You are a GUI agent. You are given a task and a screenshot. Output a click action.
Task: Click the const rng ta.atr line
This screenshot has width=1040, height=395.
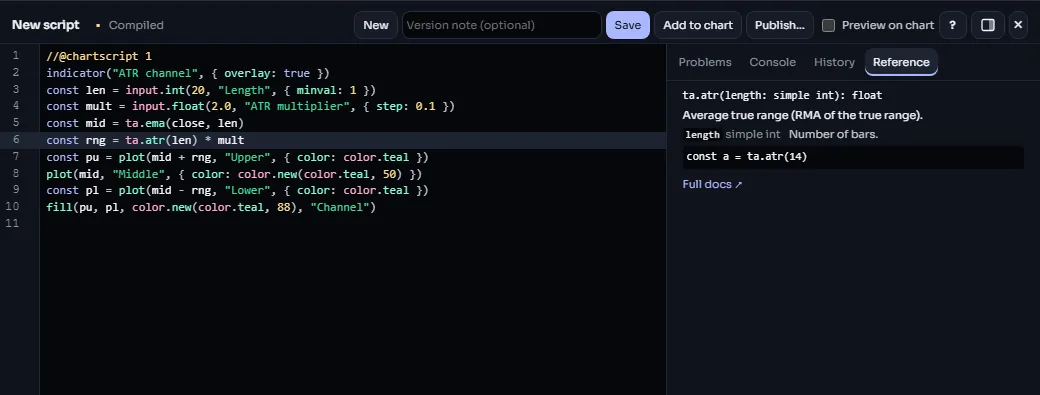[x=145, y=141]
